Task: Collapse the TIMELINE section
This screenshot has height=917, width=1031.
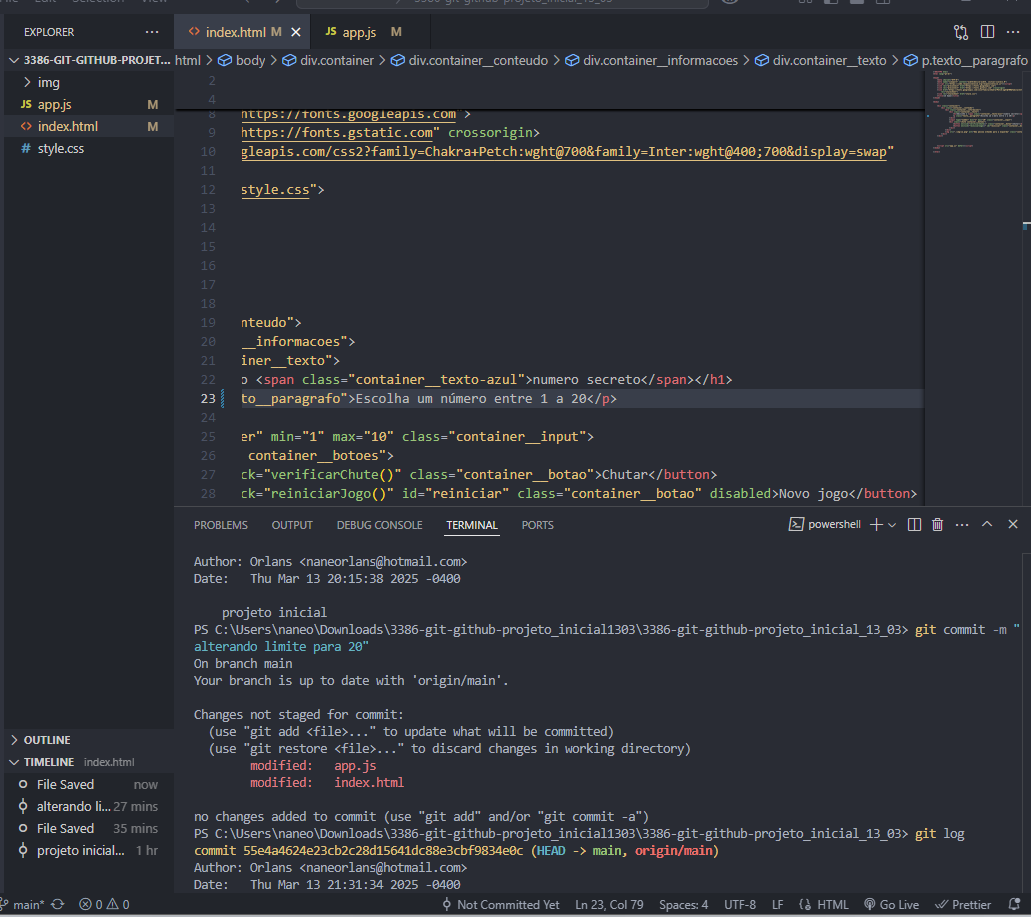Action: coord(89,762)
